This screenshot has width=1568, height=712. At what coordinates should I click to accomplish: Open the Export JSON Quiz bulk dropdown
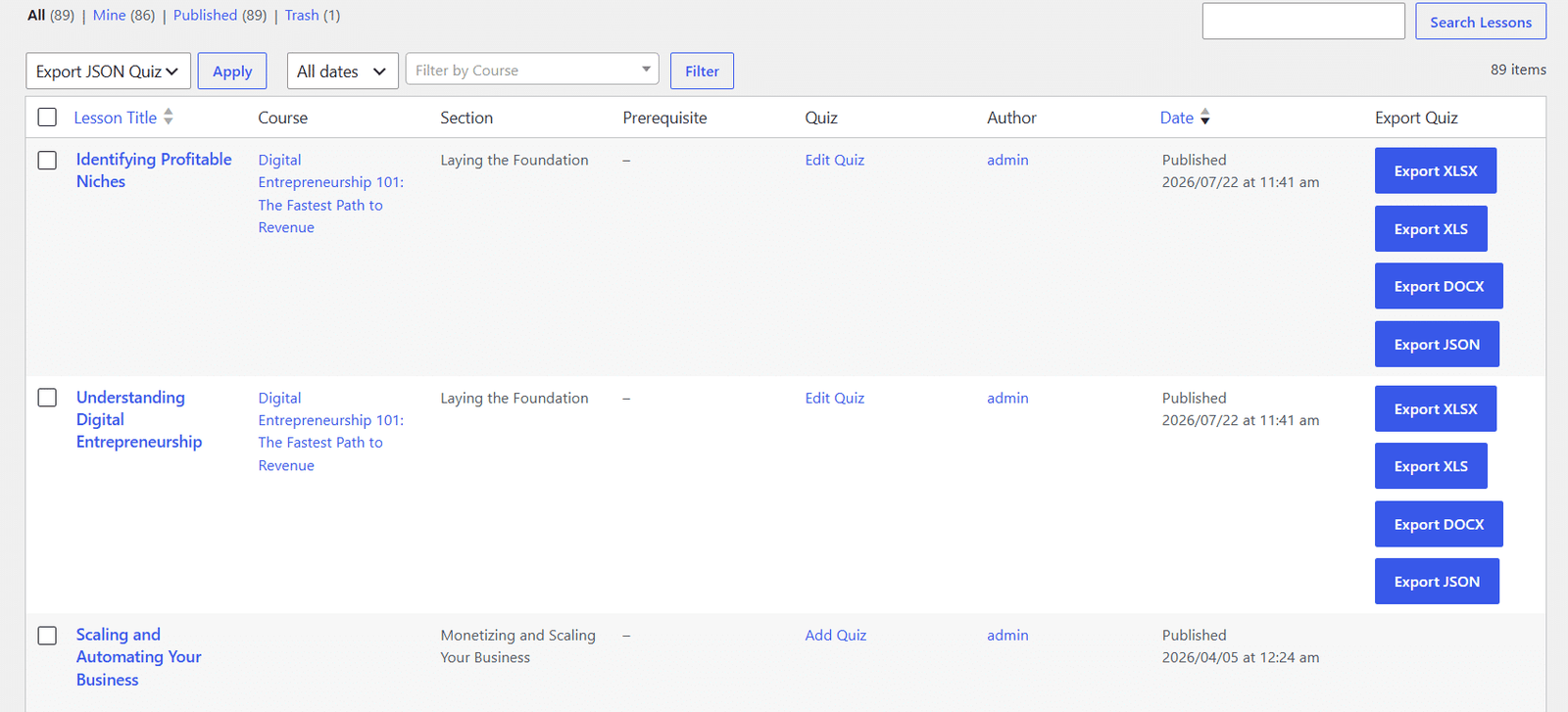[x=108, y=71]
